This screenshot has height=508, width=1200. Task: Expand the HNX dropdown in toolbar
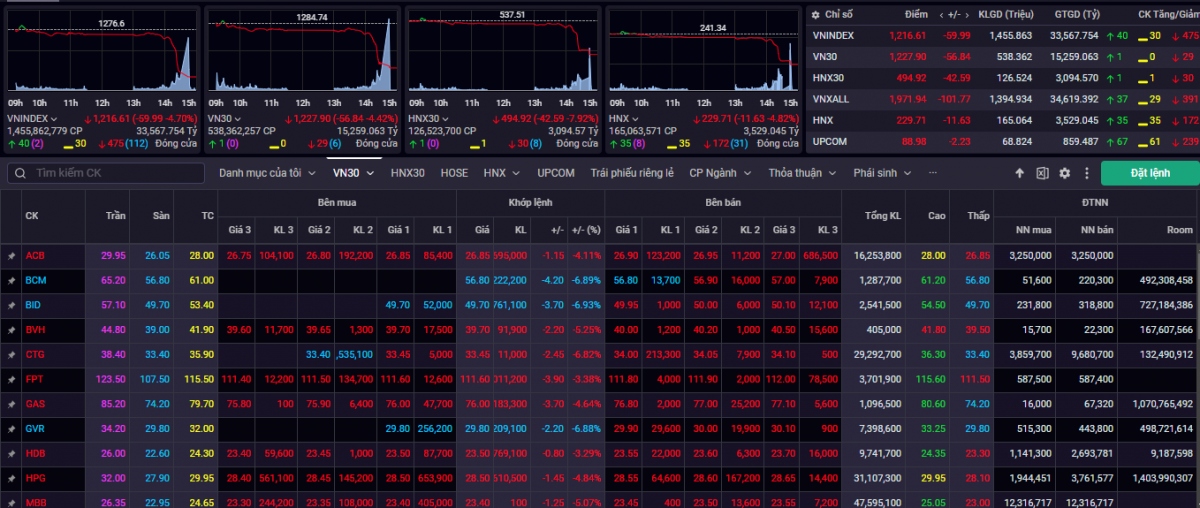503,173
